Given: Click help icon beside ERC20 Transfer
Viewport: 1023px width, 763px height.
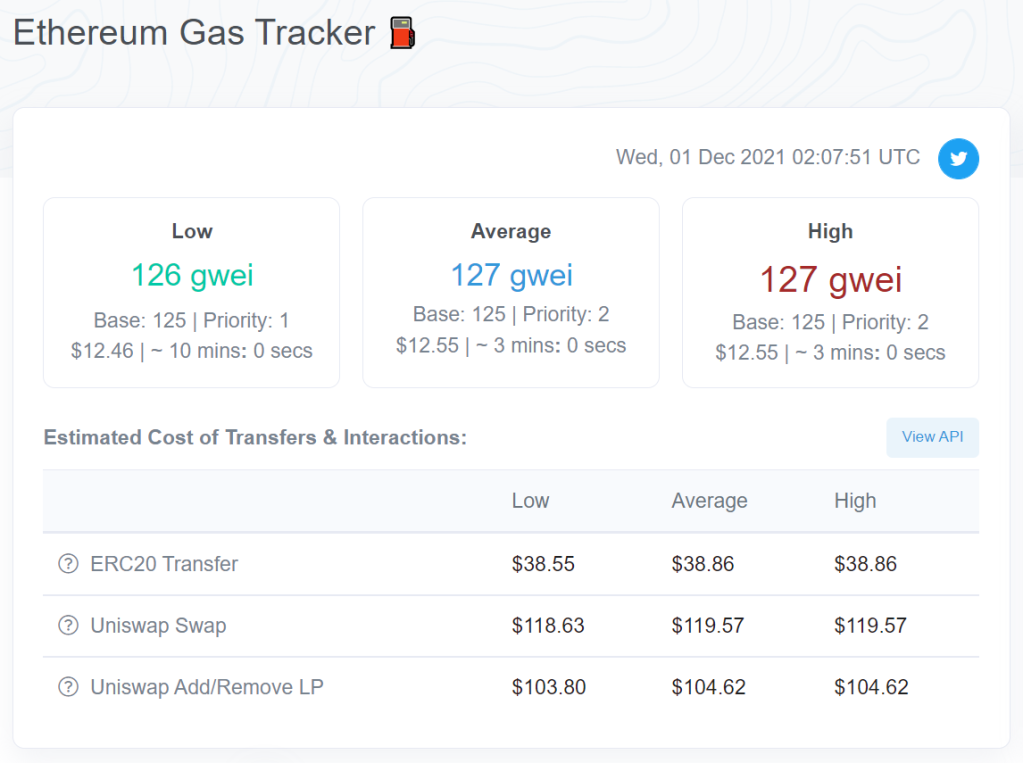Looking at the screenshot, I should click(68, 564).
